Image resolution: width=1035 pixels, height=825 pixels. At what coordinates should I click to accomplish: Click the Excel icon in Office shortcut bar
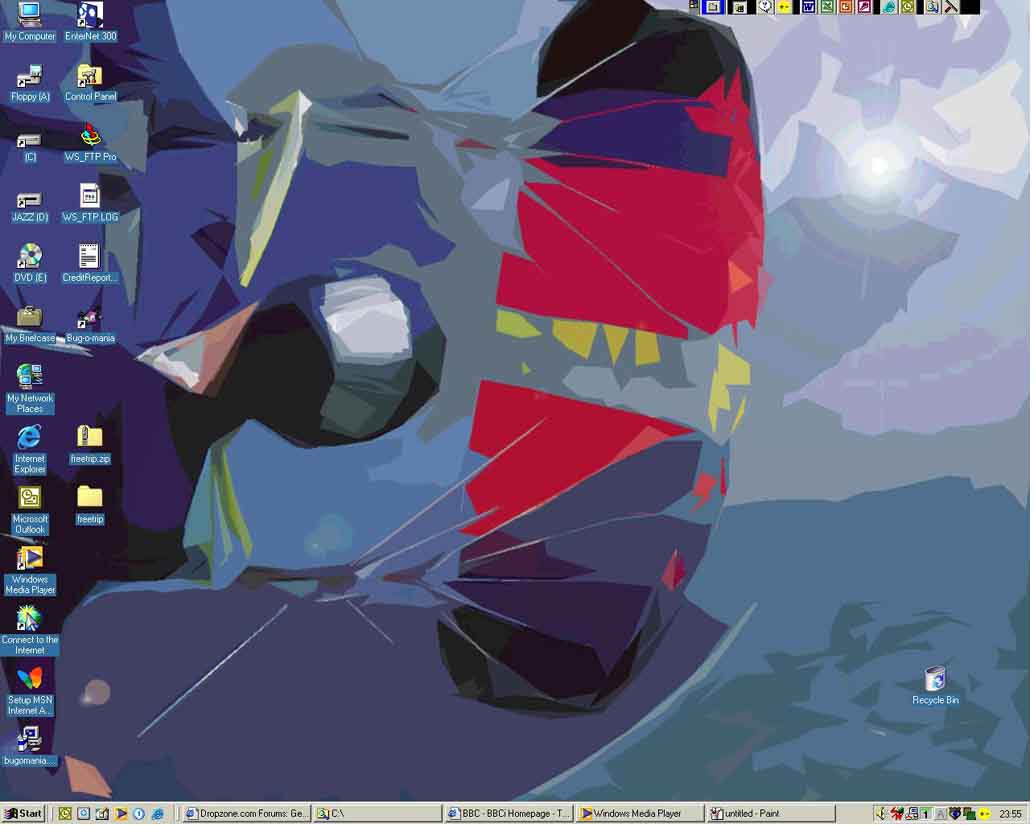click(827, 7)
